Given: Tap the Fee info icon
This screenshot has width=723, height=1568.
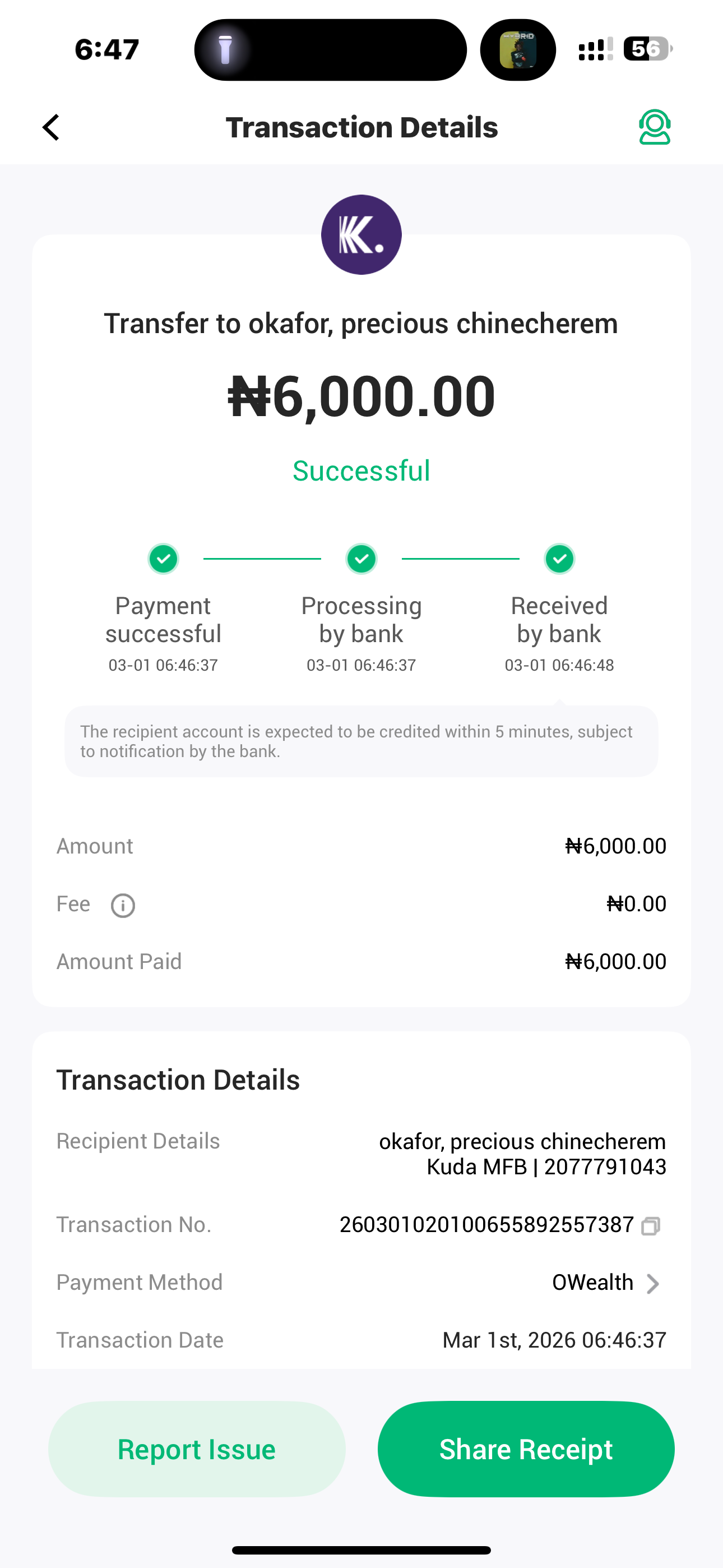Looking at the screenshot, I should (123, 906).
